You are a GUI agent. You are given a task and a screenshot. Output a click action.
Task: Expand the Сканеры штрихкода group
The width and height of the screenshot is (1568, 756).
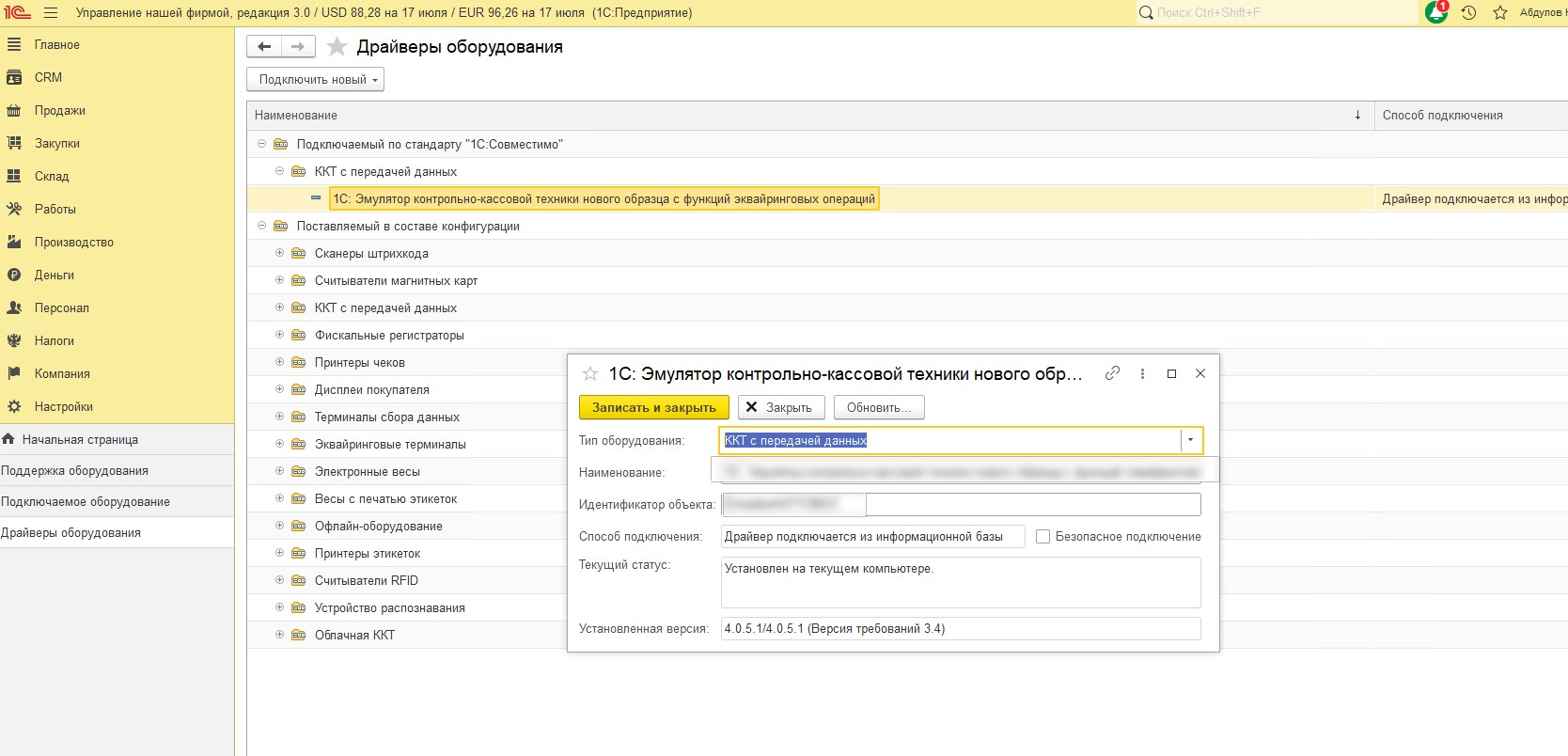279,253
